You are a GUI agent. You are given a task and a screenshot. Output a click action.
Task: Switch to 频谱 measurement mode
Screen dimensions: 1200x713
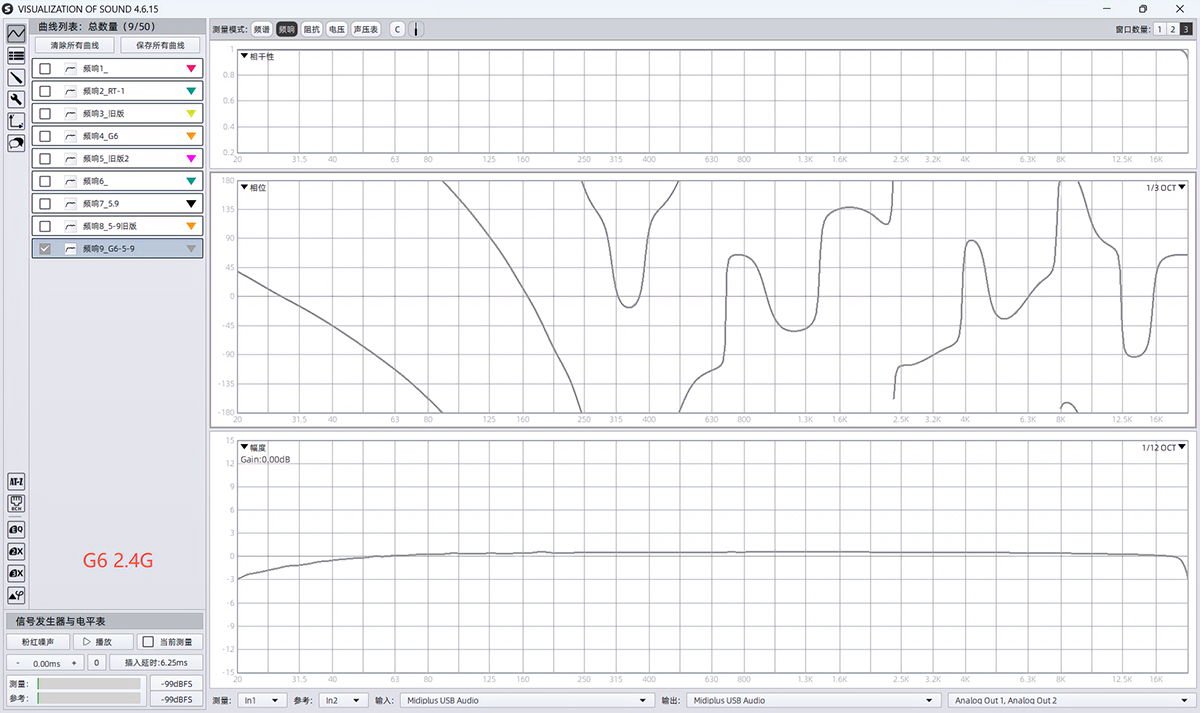click(x=261, y=29)
